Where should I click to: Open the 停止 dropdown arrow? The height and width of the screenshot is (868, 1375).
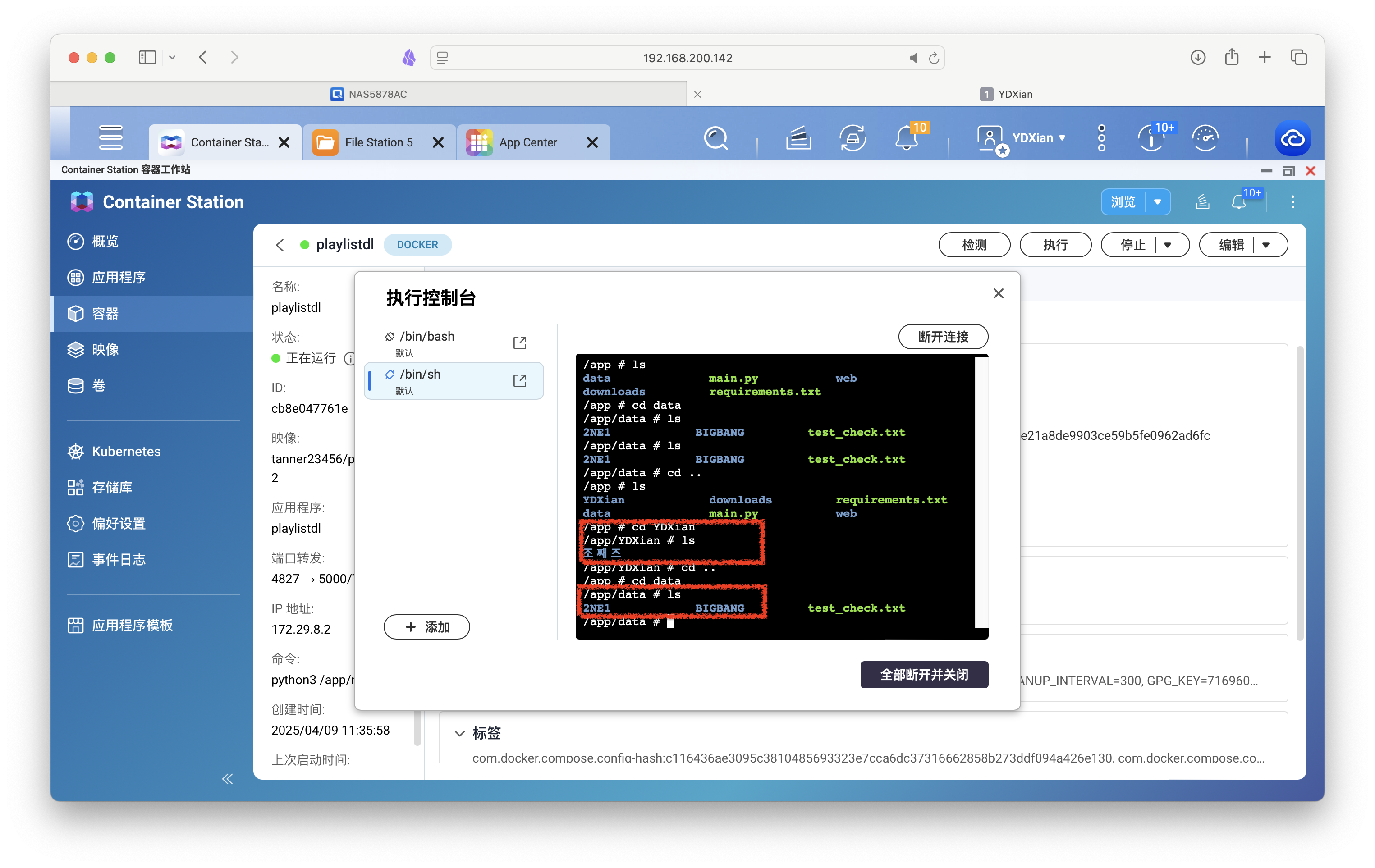point(1168,245)
